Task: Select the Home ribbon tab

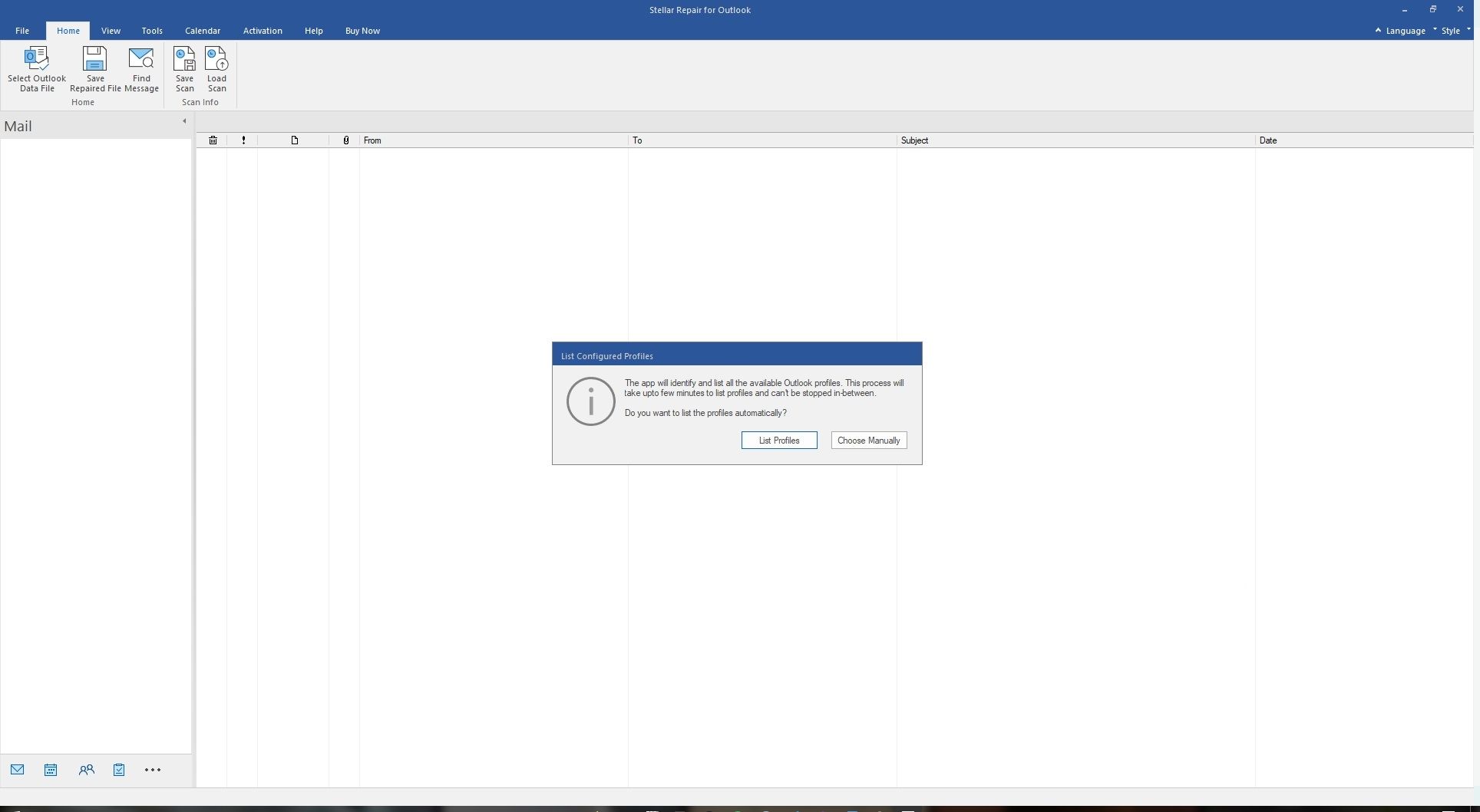Action: [x=68, y=31]
